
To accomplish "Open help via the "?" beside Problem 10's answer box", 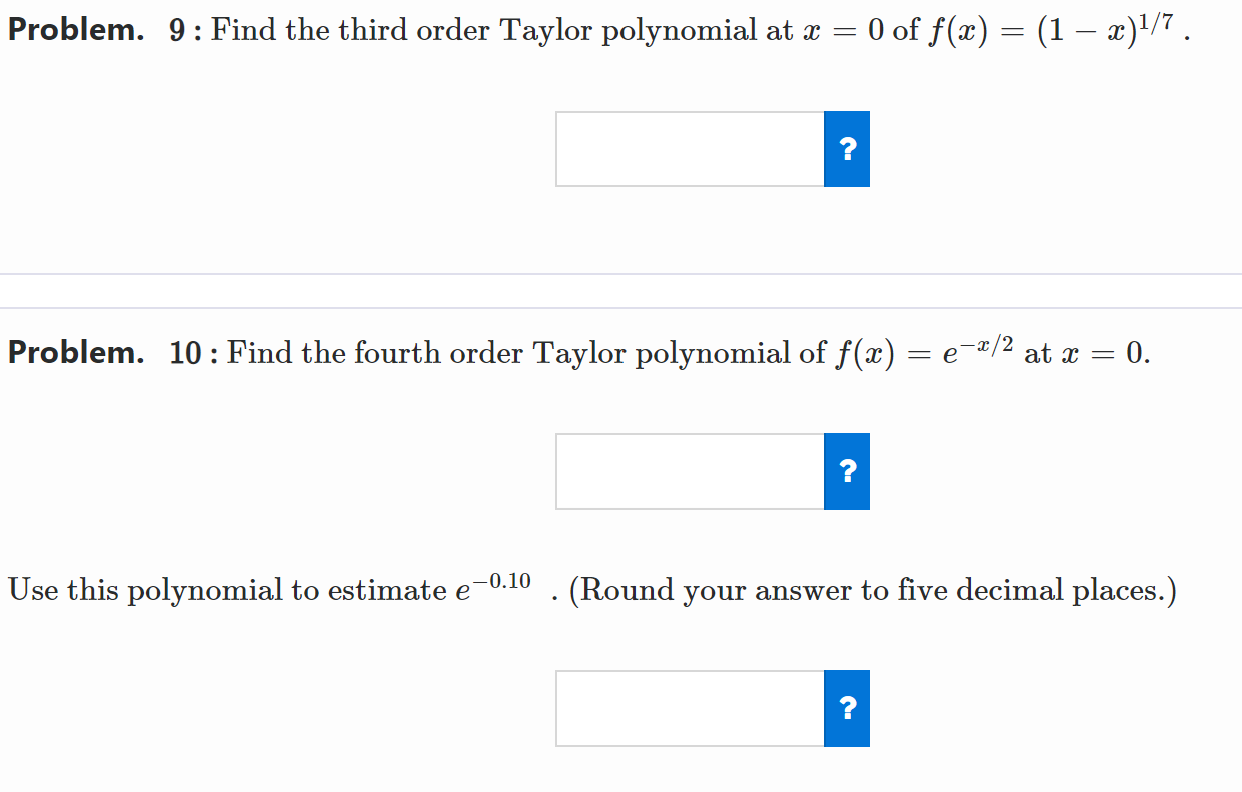I will coord(846,470).
